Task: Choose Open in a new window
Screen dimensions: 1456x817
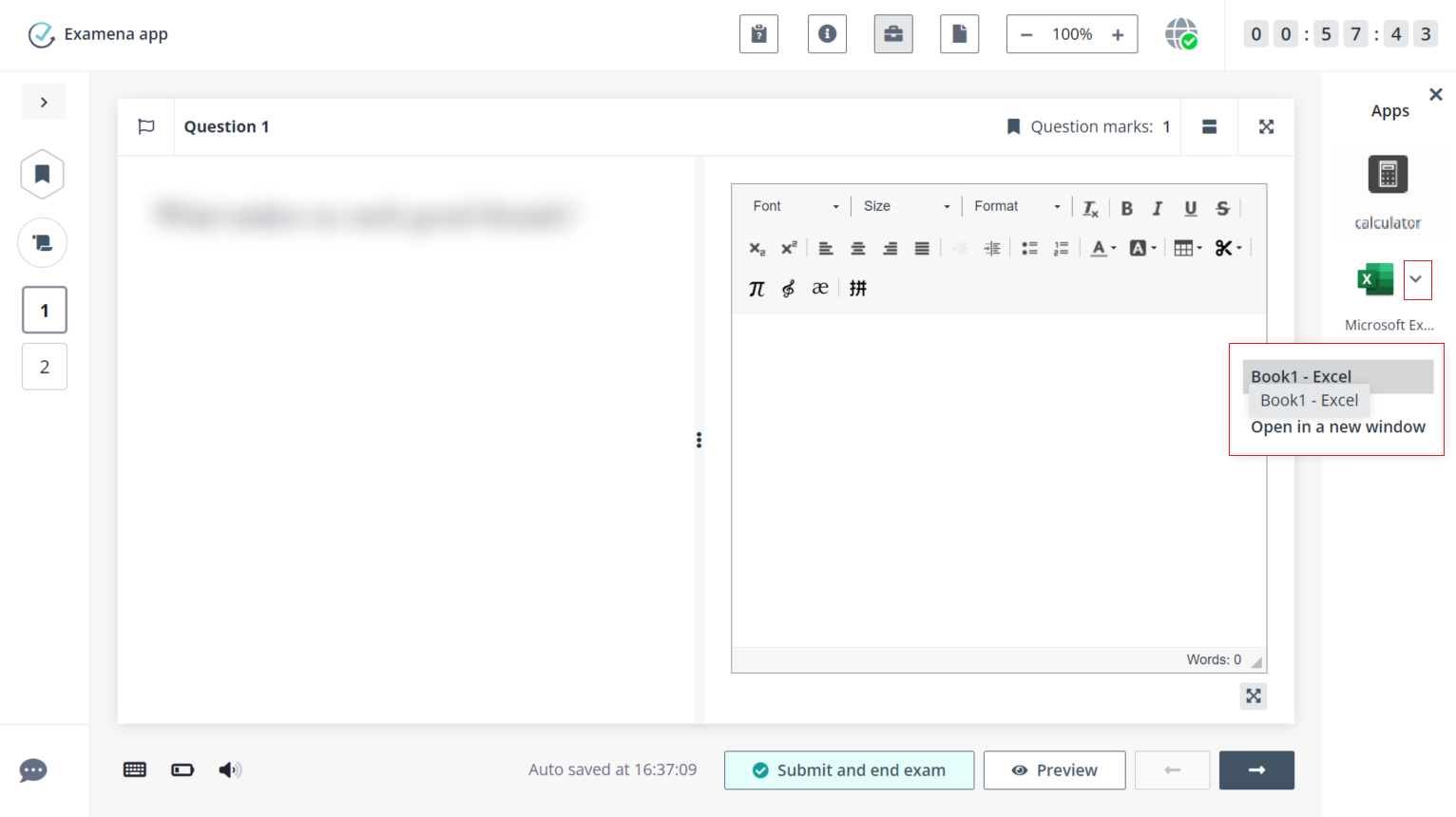Action: click(1337, 427)
